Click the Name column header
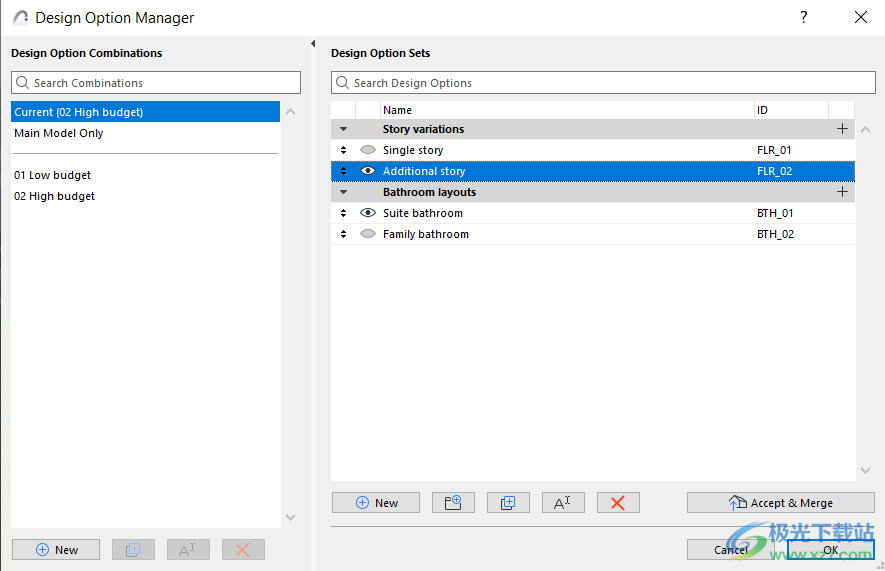Image resolution: width=885 pixels, height=571 pixels. click(x=567, y=110)
